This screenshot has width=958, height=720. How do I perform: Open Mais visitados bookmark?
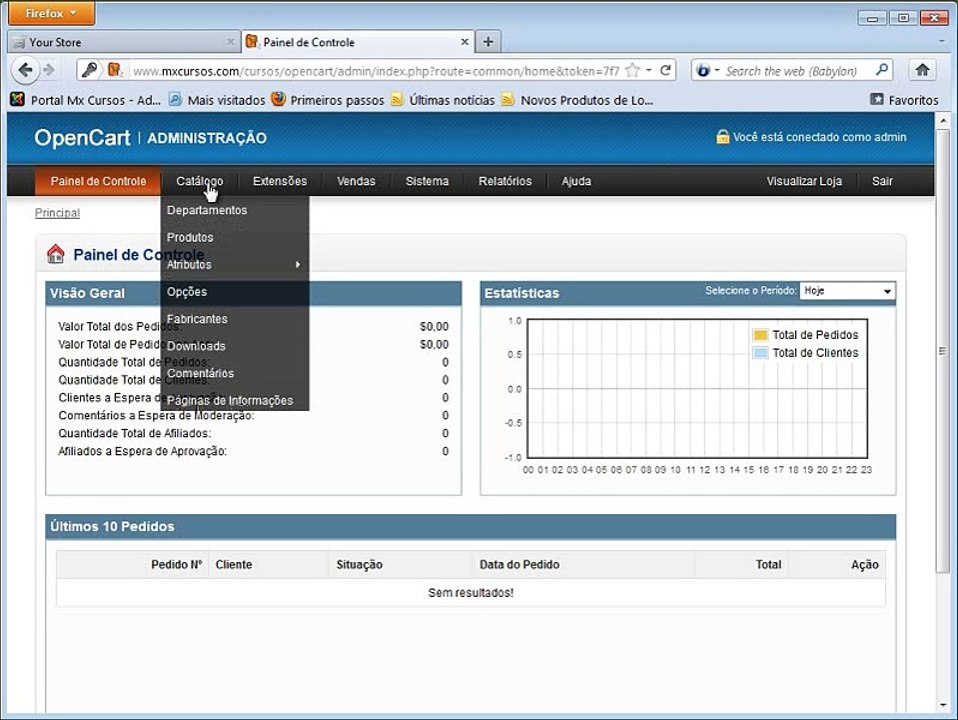tap(218, 100)
